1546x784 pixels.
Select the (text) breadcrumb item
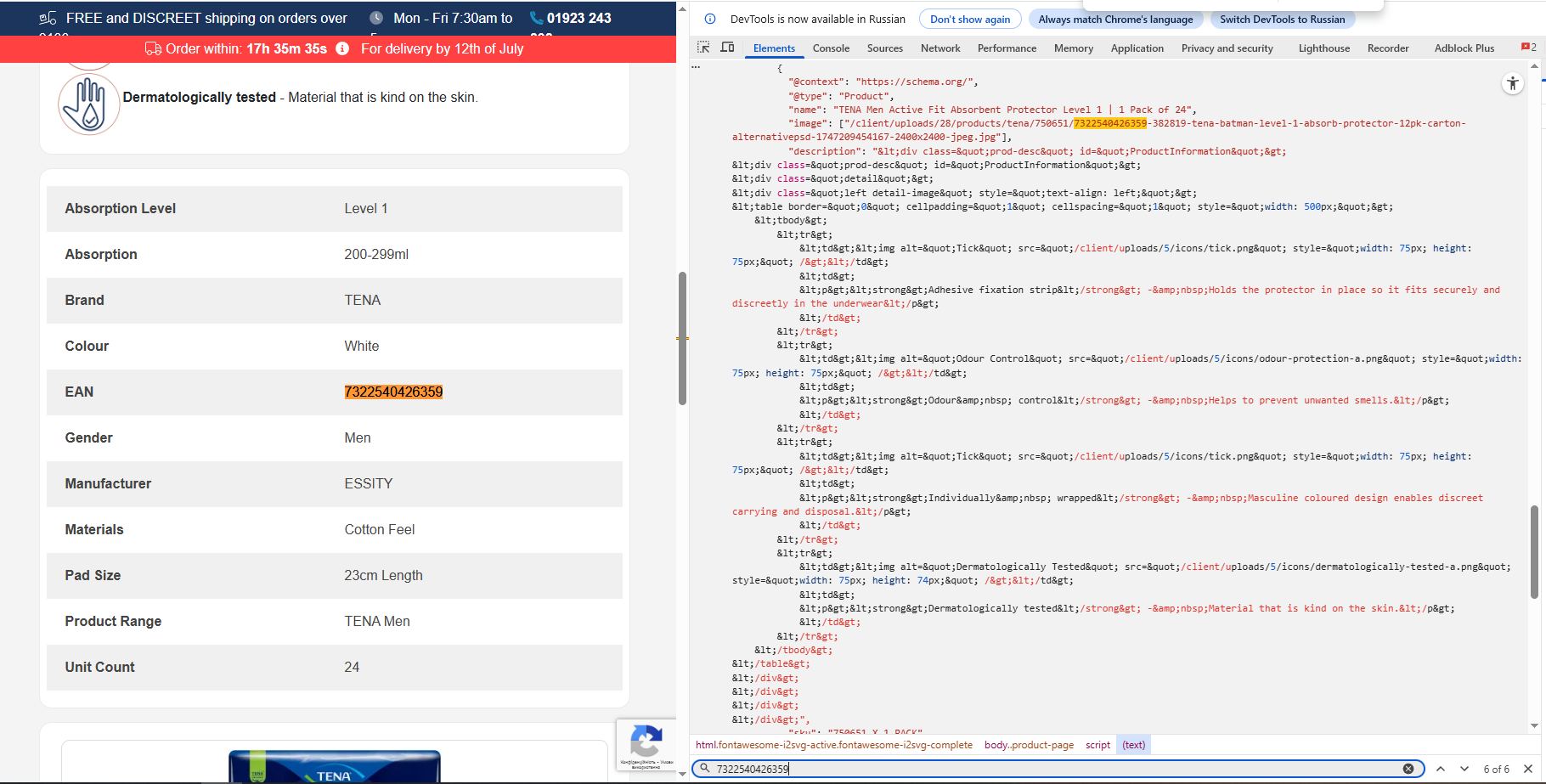point(1133,745)
